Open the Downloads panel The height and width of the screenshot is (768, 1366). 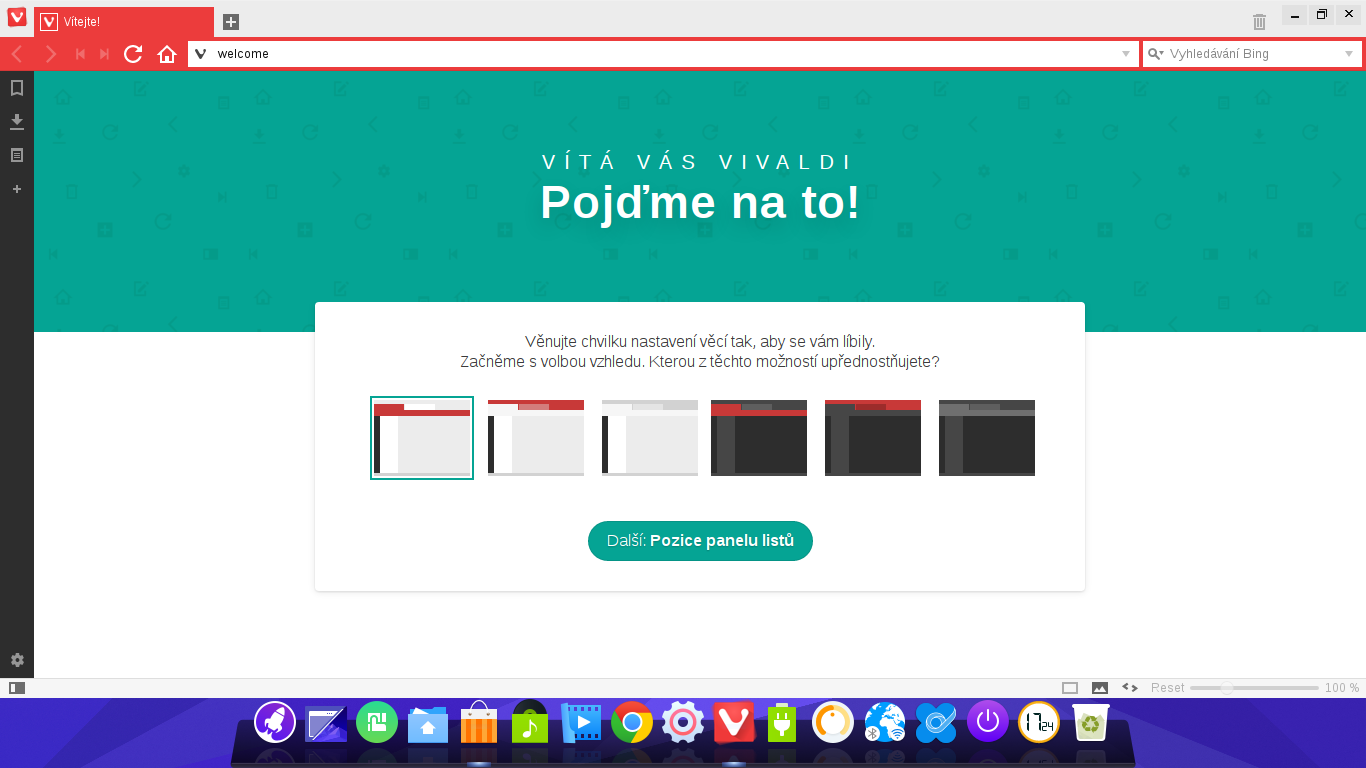17,122
